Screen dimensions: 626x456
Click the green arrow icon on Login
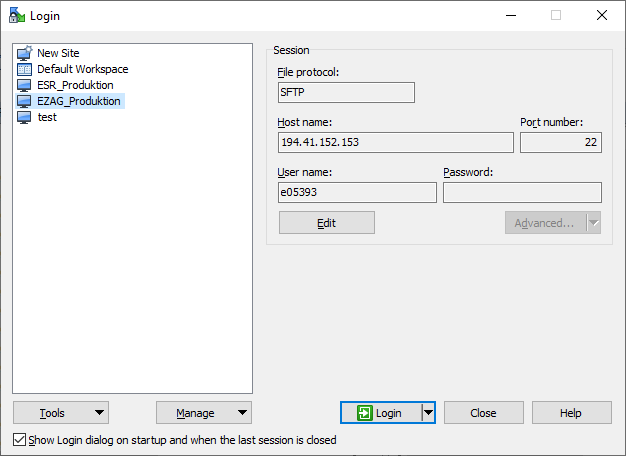point(365,413)
